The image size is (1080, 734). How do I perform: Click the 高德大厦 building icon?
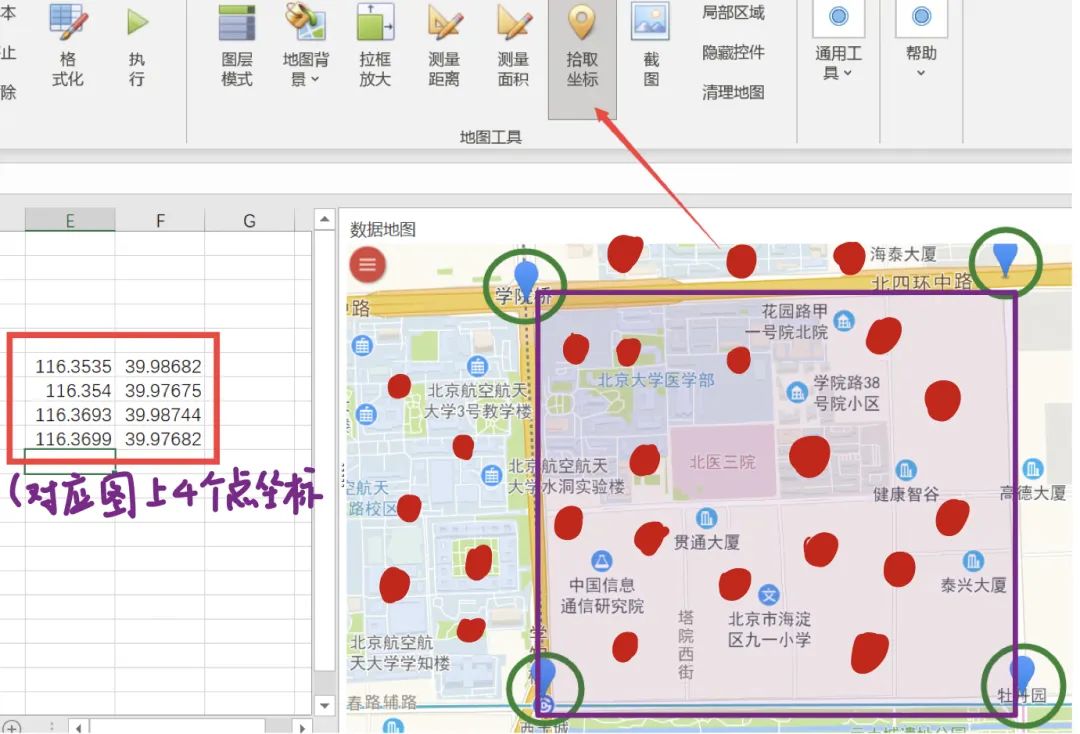[x=1032, y=469]
